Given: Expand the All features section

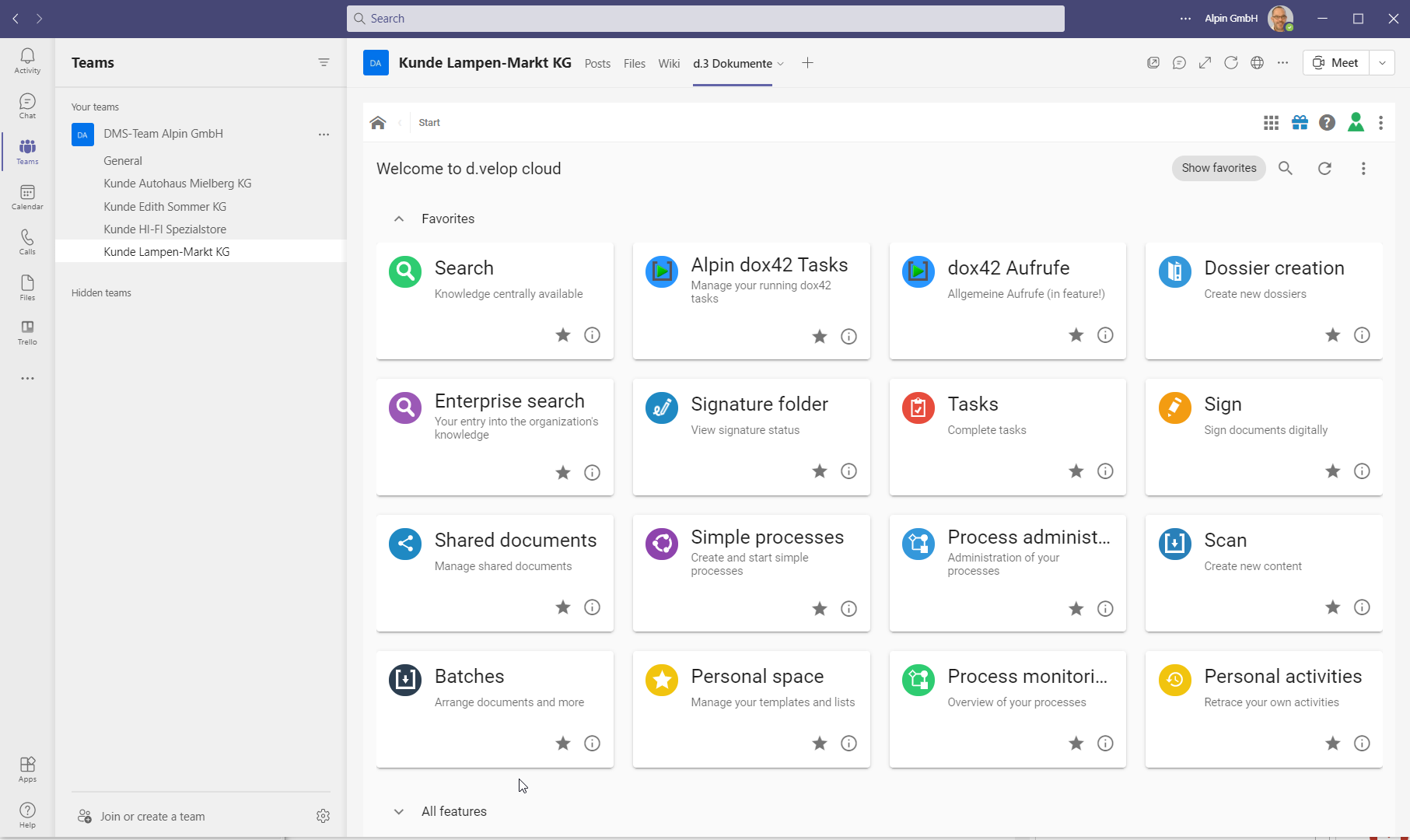Looking at the screenshot, I should [399, 811].
